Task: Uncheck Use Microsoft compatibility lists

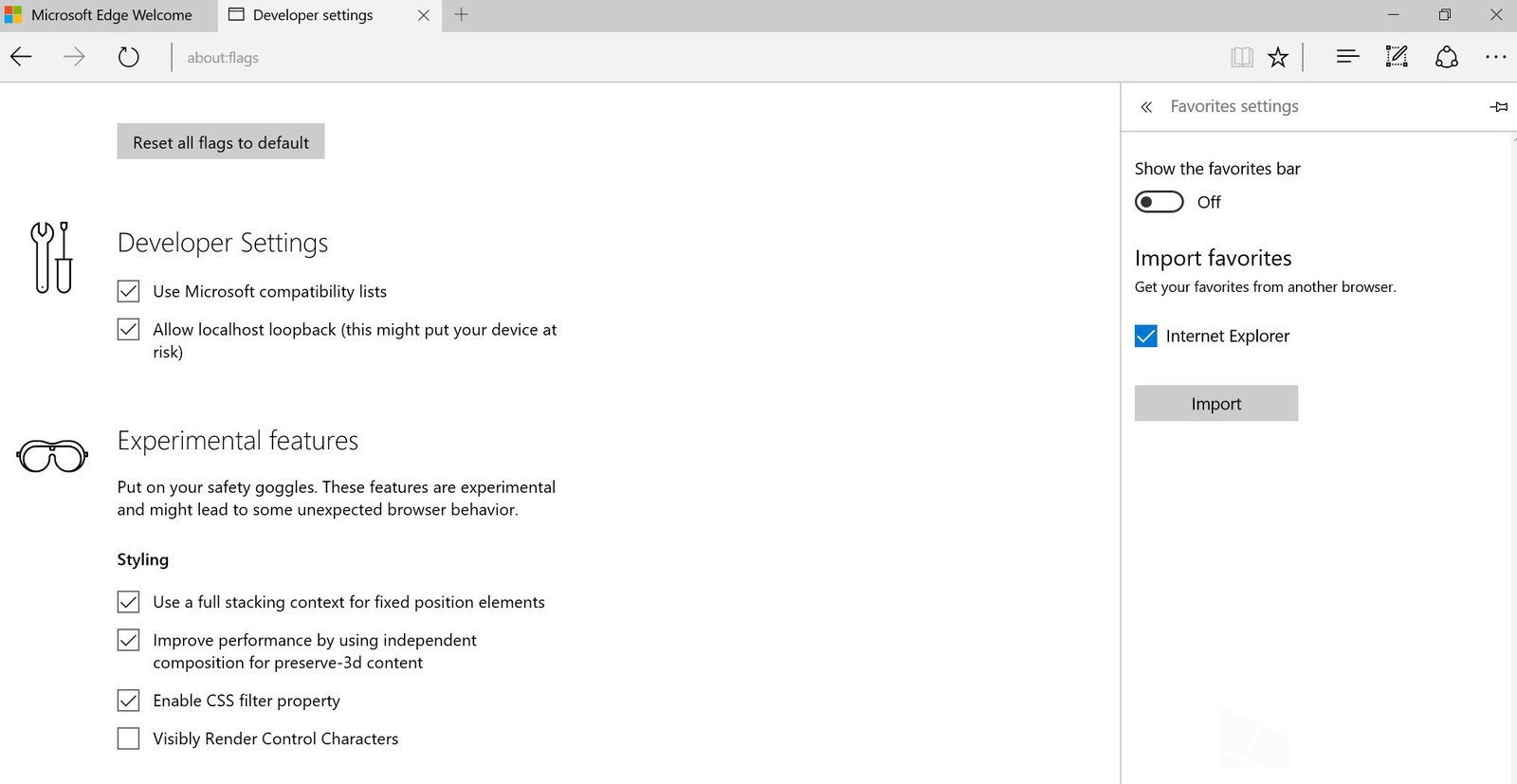Action: tap(128, 291)
